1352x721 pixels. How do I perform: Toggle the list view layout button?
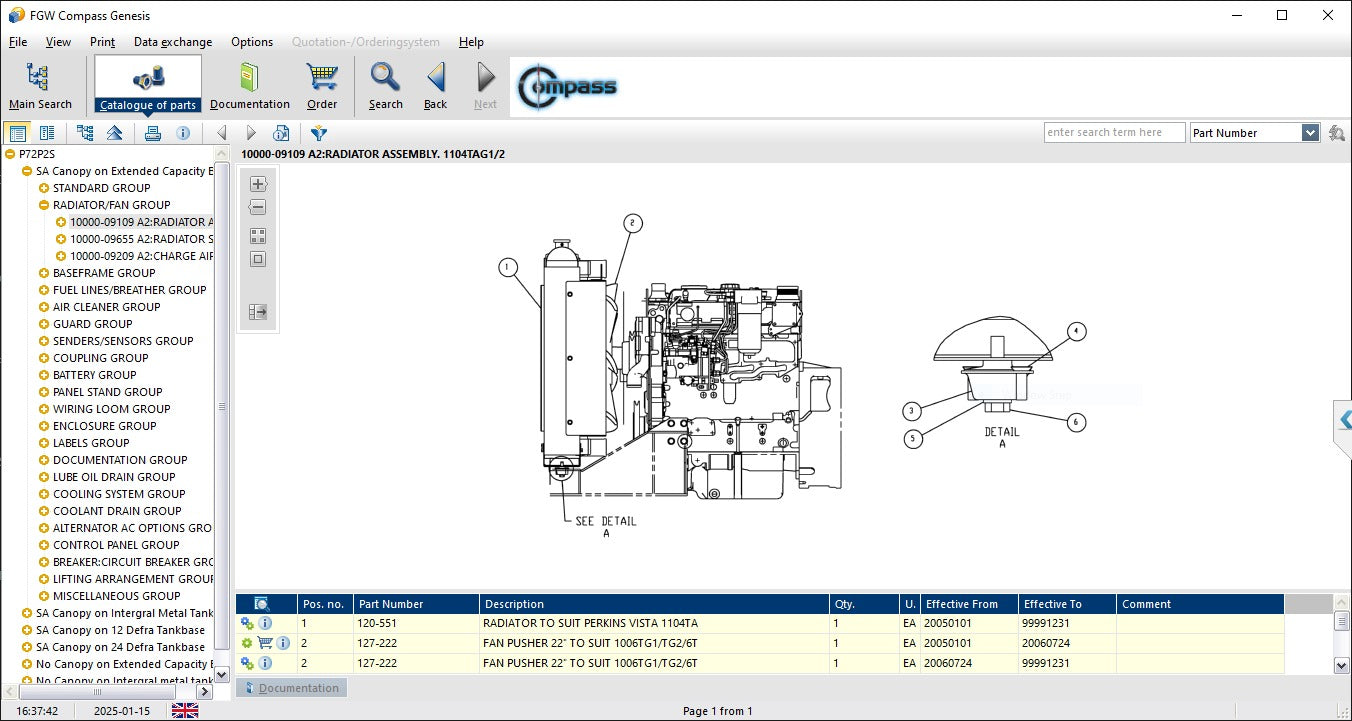[18, 133]
